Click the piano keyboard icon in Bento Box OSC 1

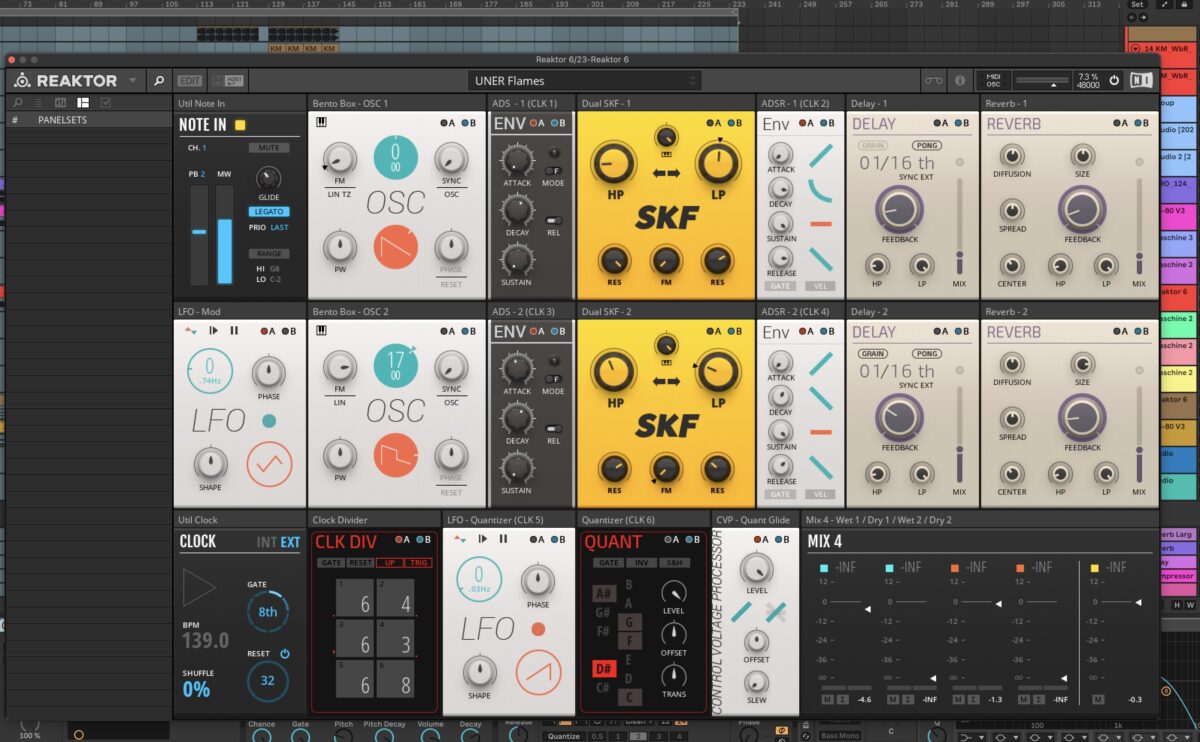pos(323,122)
